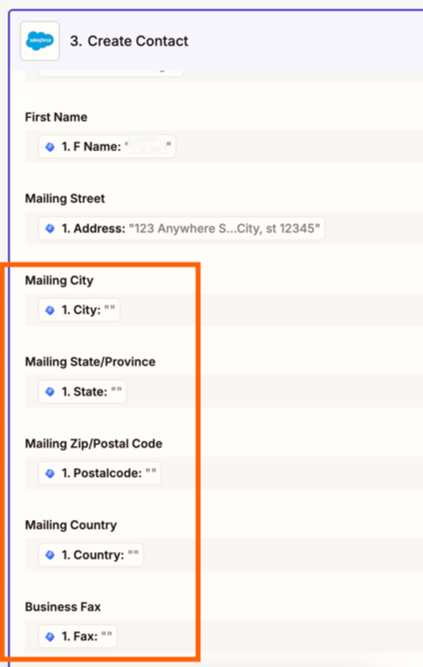
Task: Select the '1. Country' mapped pill
Action: [x=91, y=555]
